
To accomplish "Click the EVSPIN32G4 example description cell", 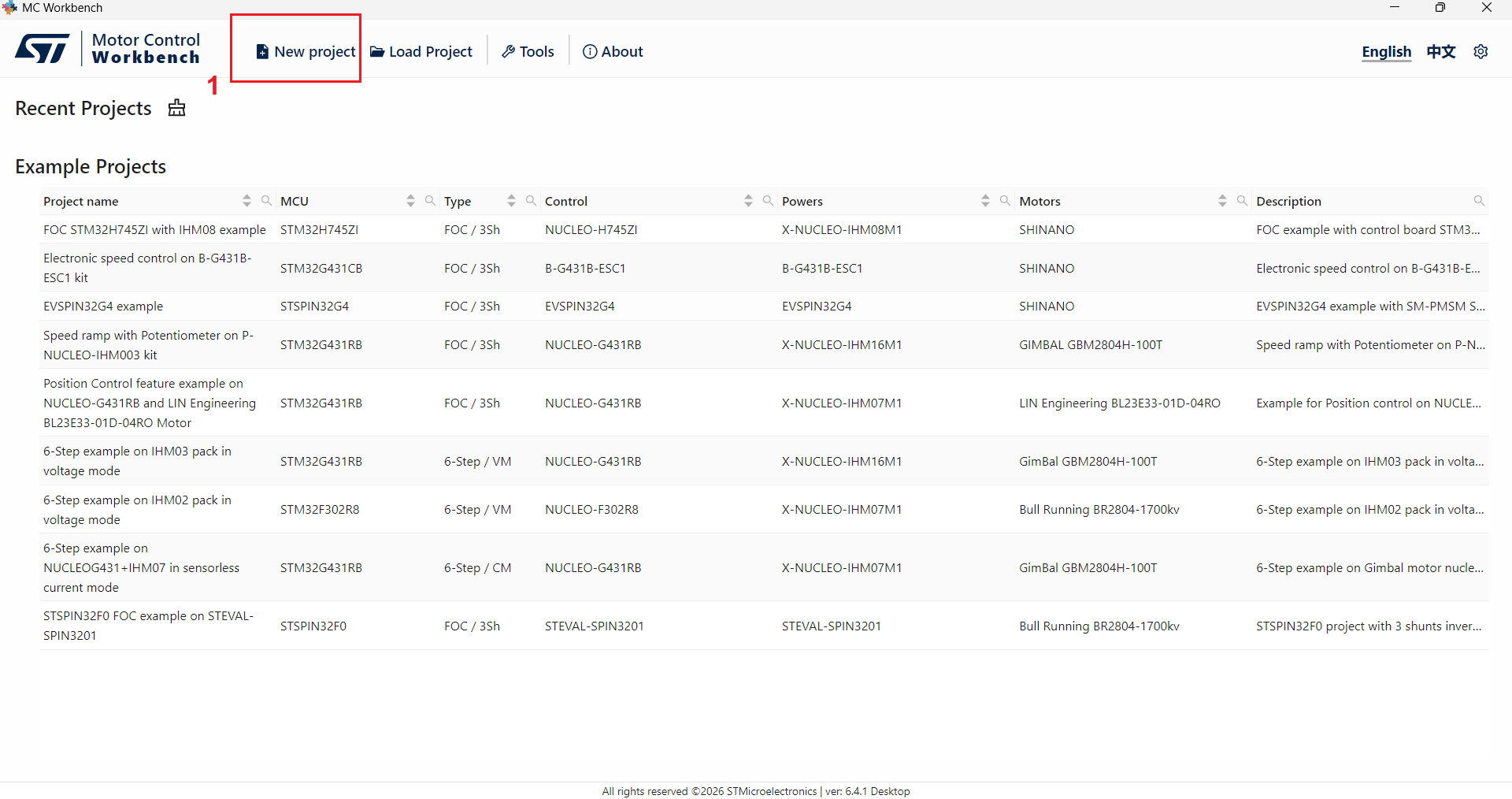I will (x=1370, y=307).
